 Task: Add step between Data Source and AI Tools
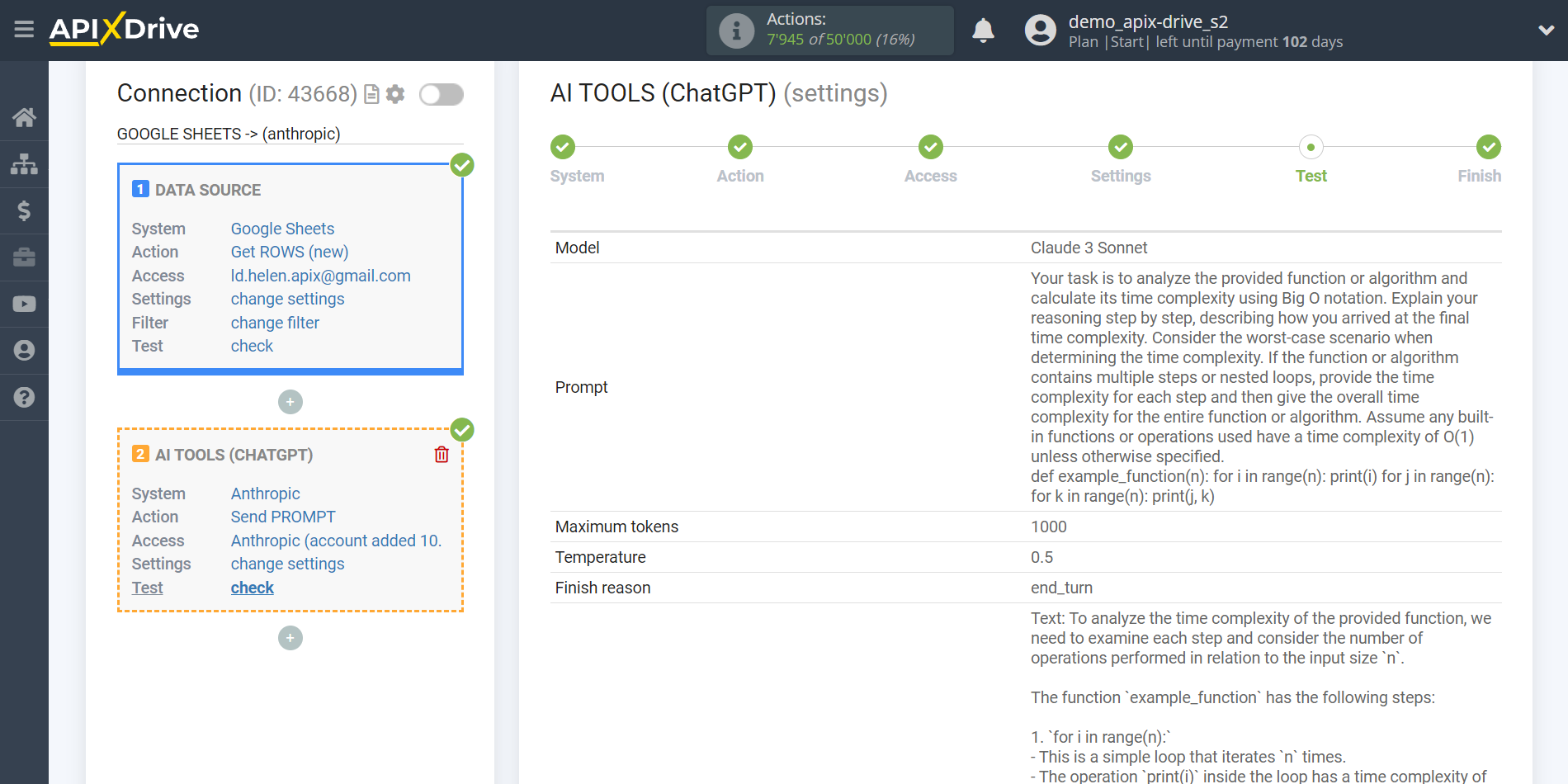pyautogui.click(x=290, y=402)
